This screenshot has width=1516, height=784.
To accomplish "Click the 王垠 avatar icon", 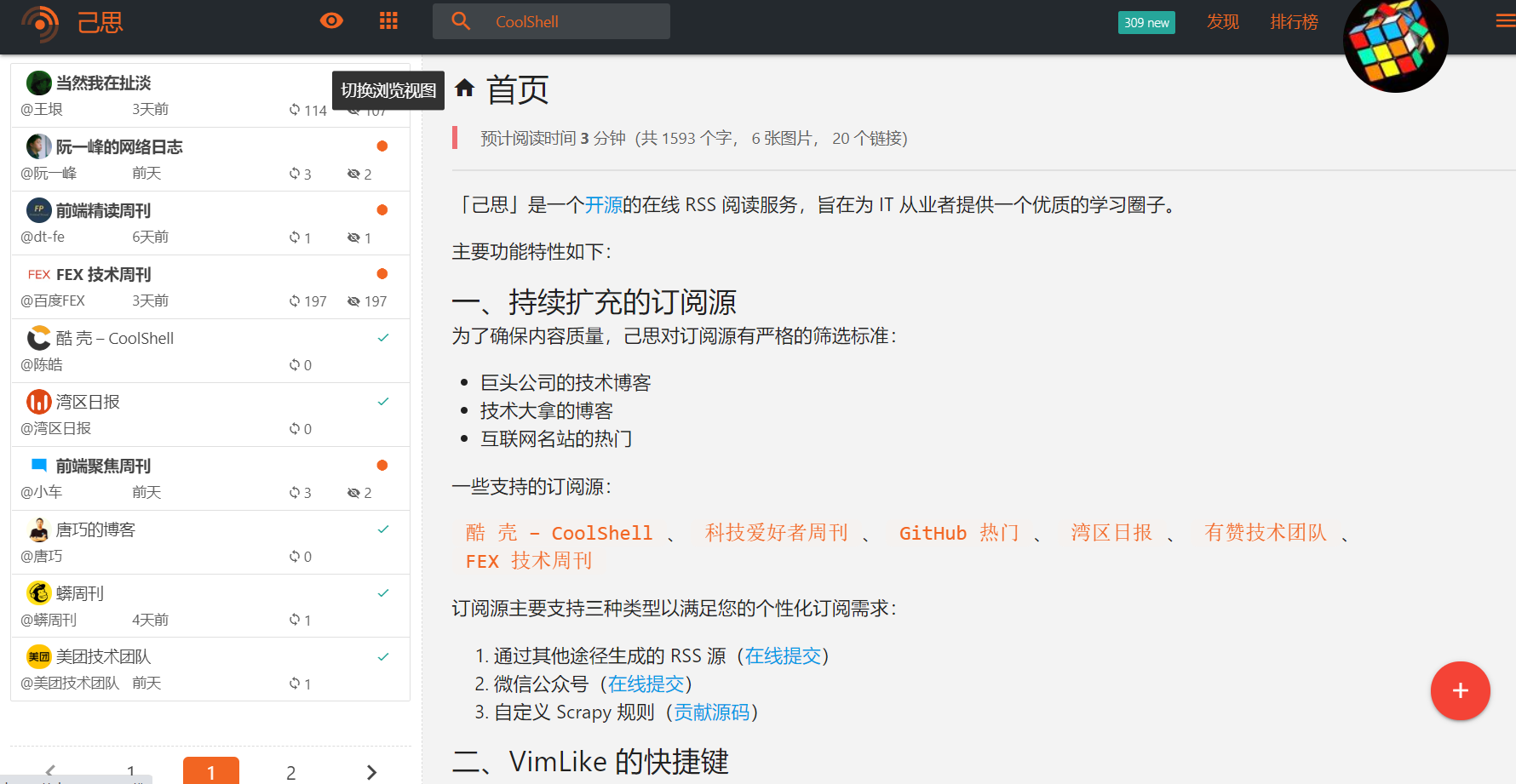I will click(38, 83).
